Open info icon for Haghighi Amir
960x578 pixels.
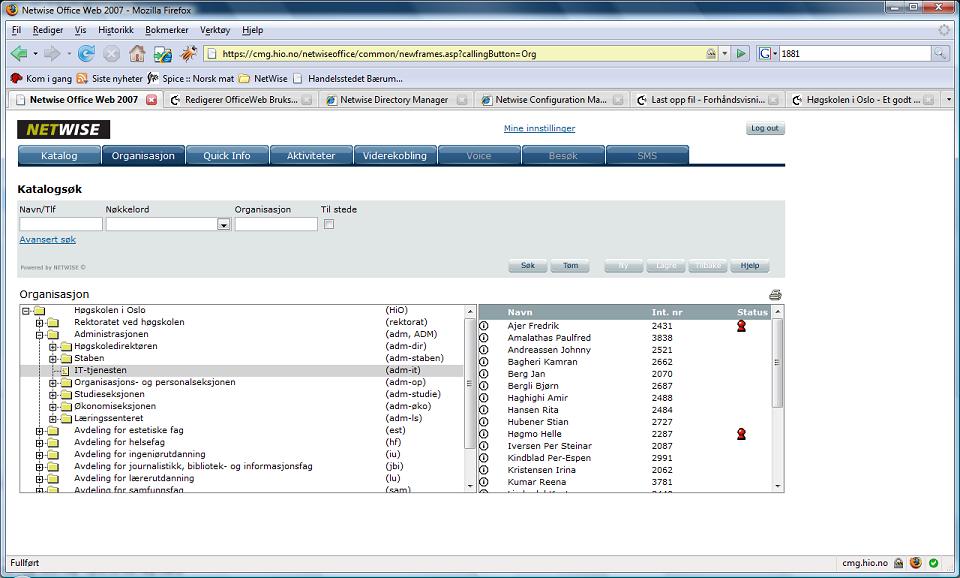484,398
